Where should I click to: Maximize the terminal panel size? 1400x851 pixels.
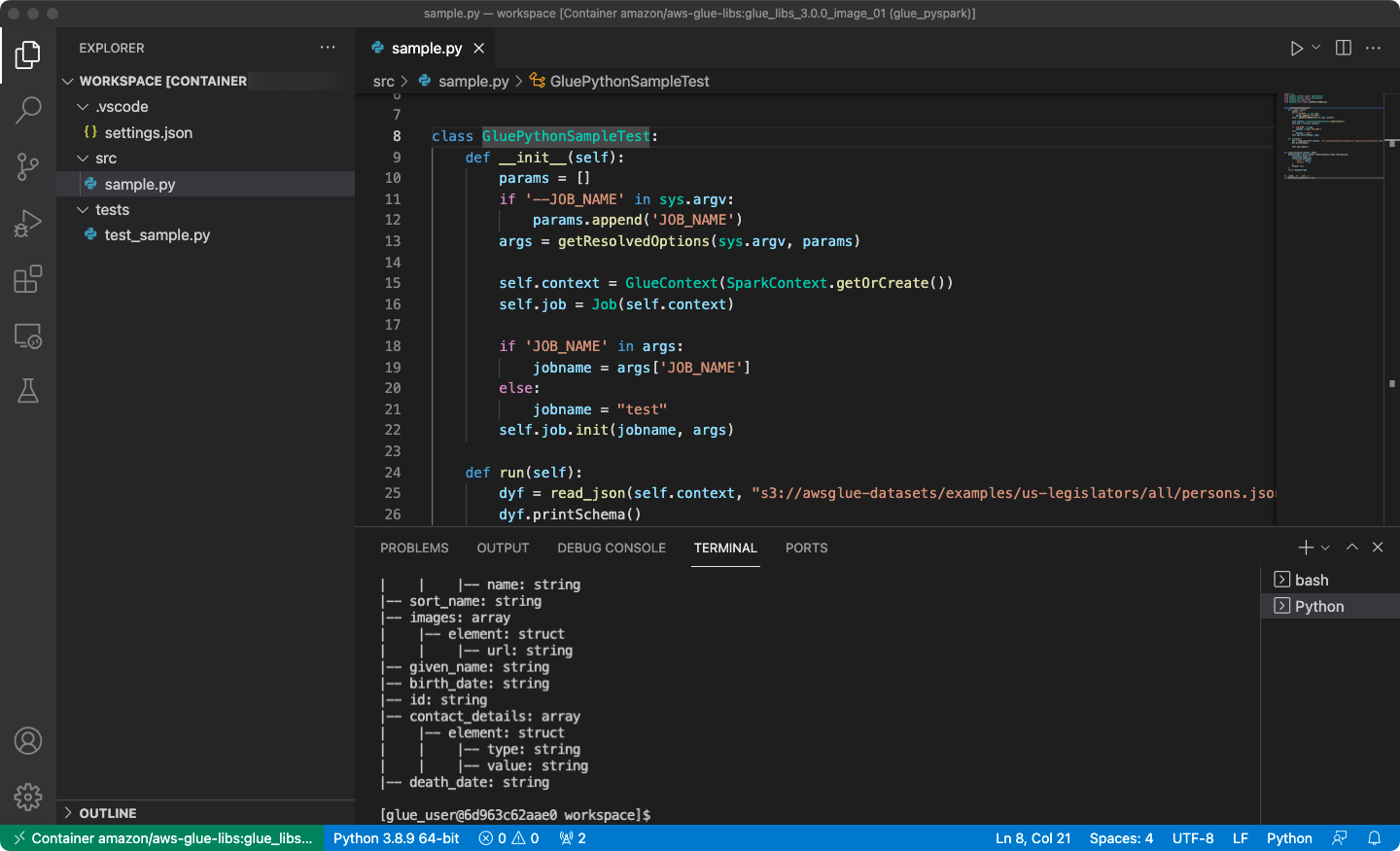[1351, 548]
